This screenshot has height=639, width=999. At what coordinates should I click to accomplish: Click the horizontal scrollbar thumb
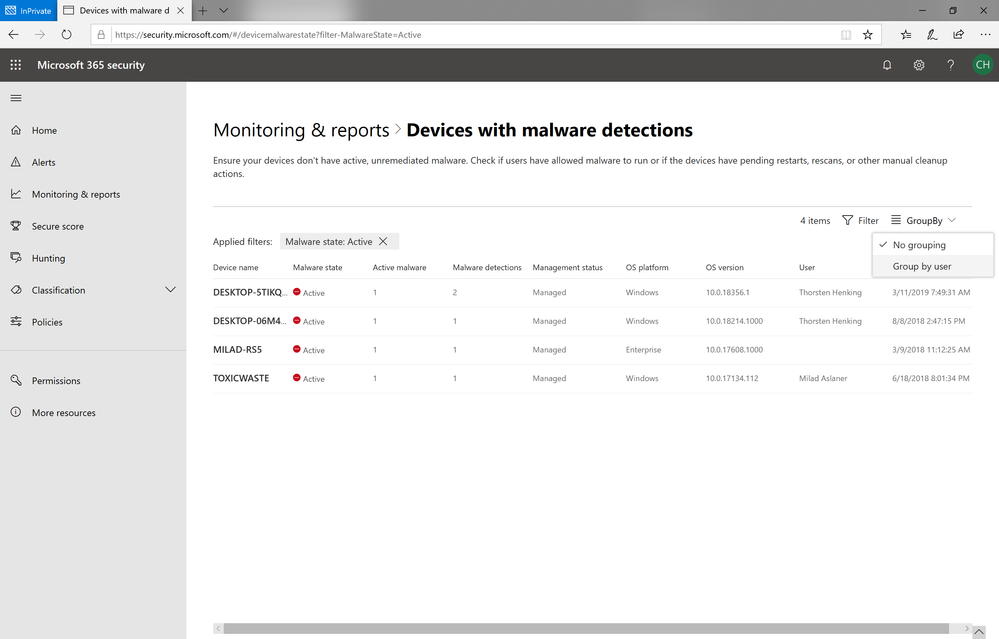coord(586,629)
